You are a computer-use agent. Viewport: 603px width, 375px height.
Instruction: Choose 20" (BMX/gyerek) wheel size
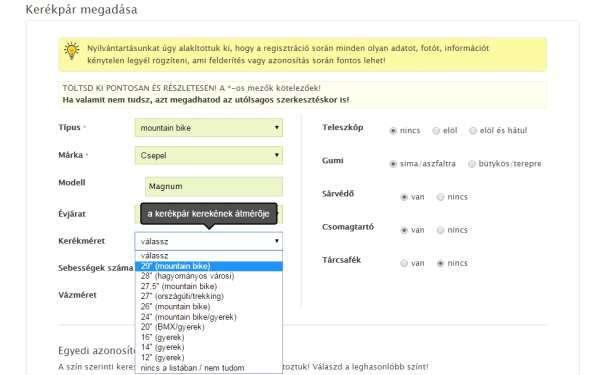click(209, 327)
